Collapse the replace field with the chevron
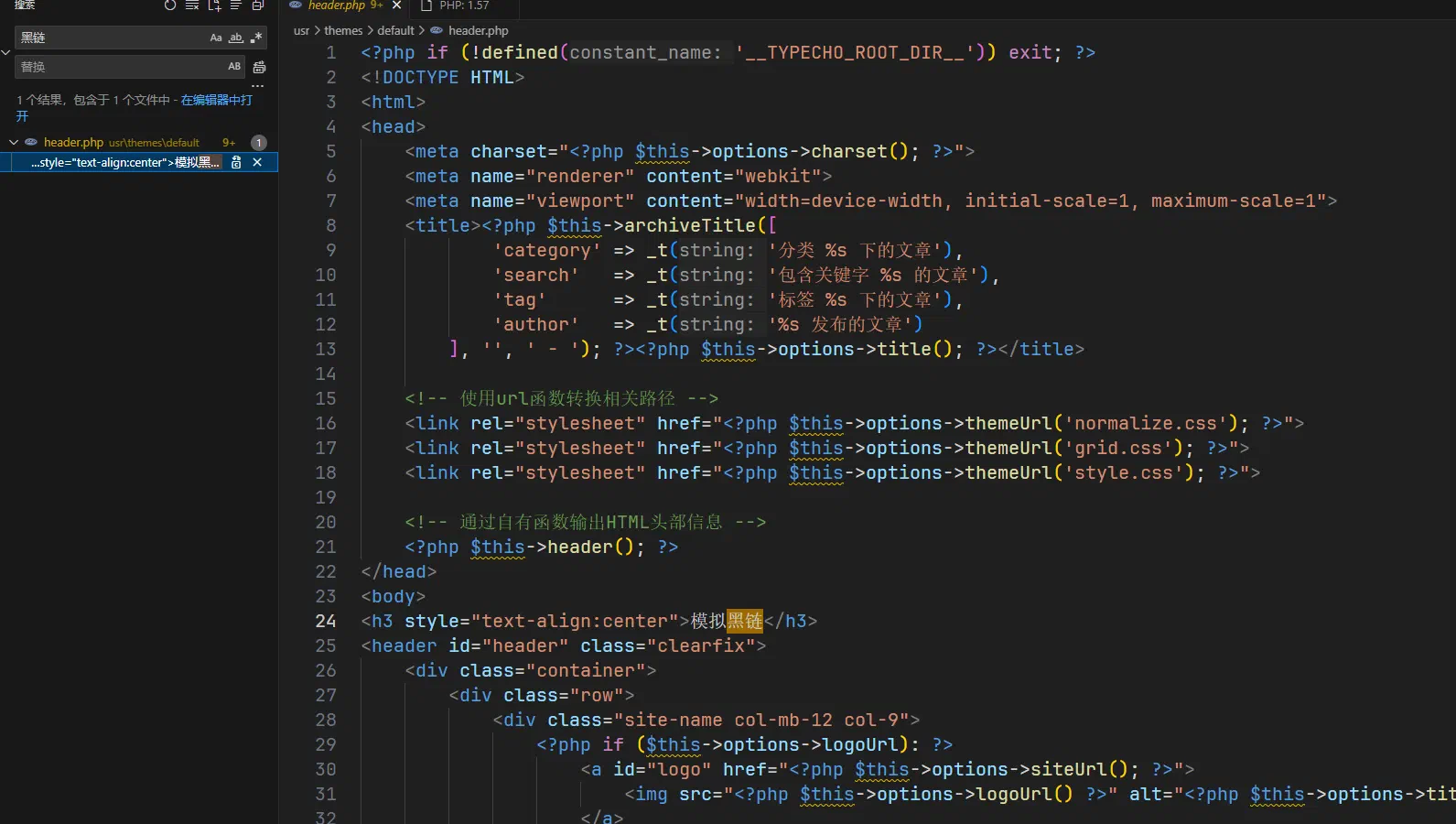The image size is (1456, 824). pyautogui.click(x=6, y=52)
